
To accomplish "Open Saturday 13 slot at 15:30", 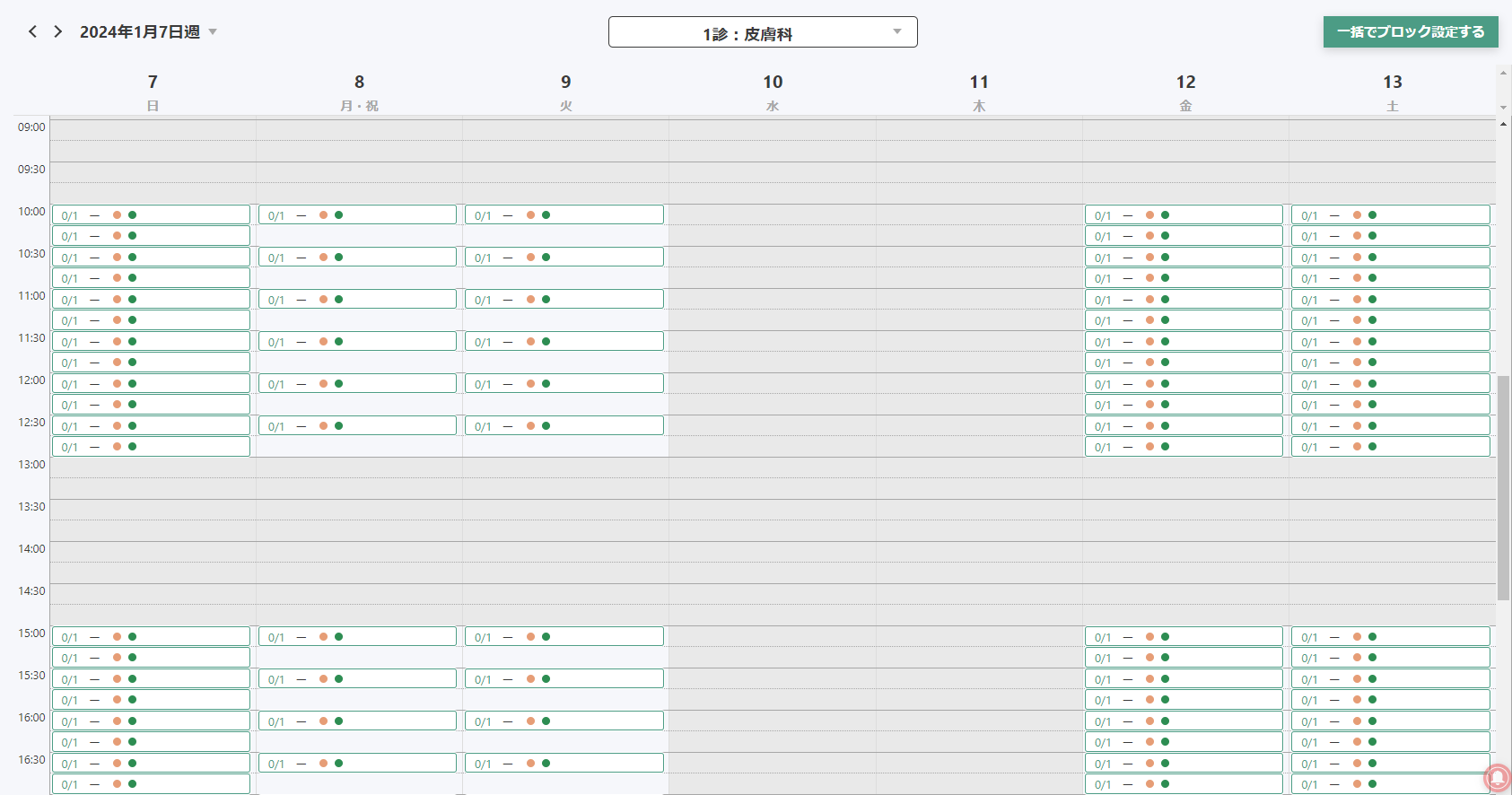I will click(1391, 678).
